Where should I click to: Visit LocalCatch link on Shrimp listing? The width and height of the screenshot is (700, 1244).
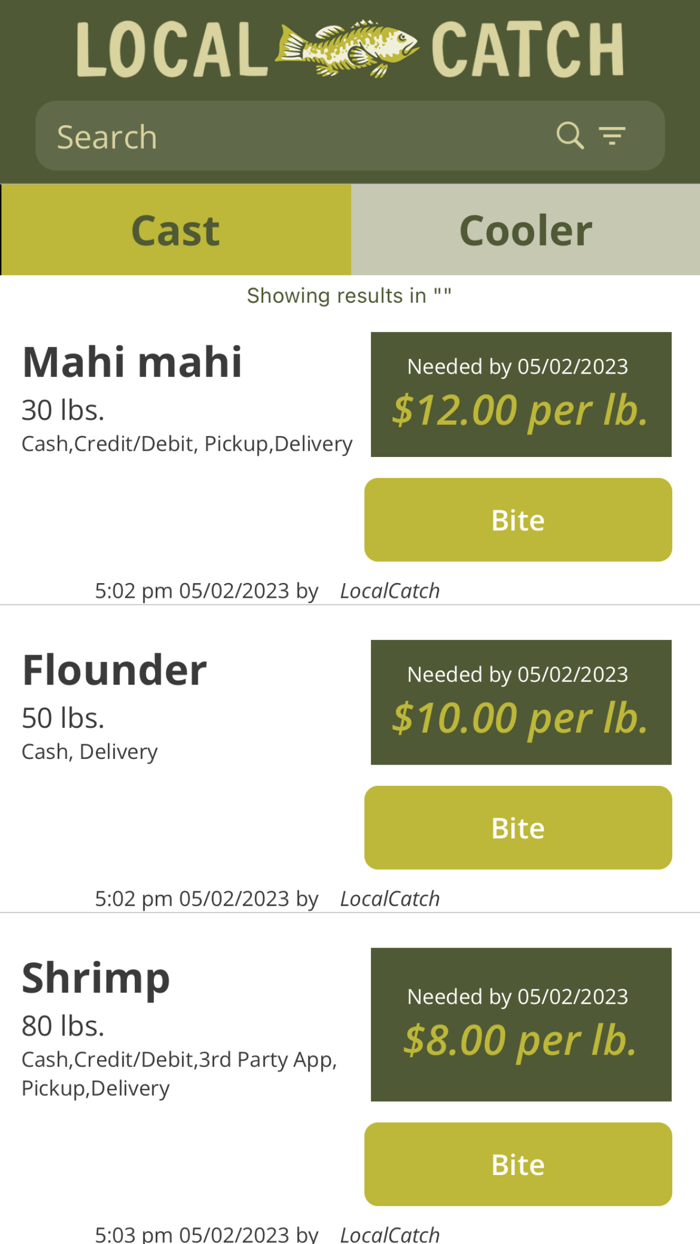(x=389, y=1233)
